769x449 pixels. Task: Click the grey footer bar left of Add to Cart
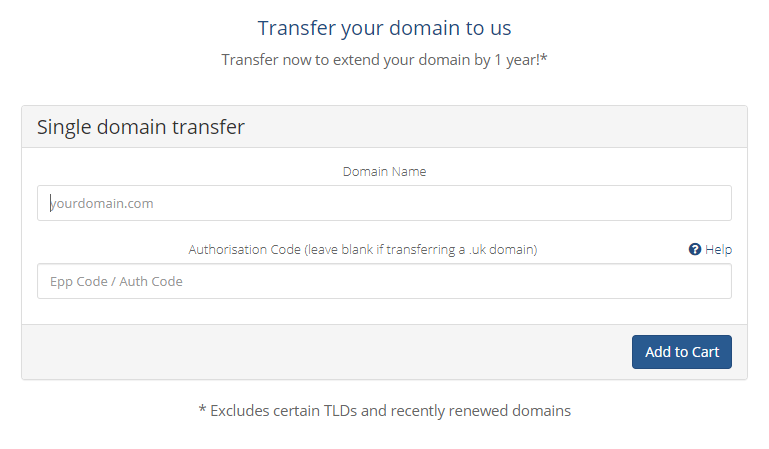pyautogui.click(x=326, y=352)
